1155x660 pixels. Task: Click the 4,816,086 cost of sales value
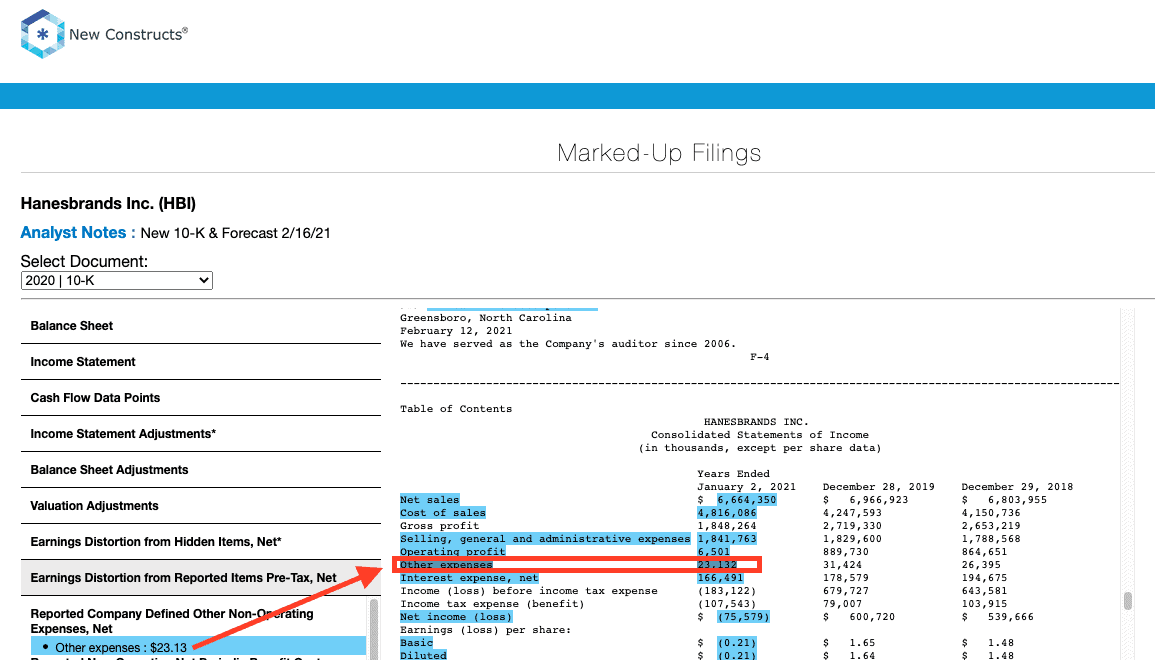click(x=727, y=513)
